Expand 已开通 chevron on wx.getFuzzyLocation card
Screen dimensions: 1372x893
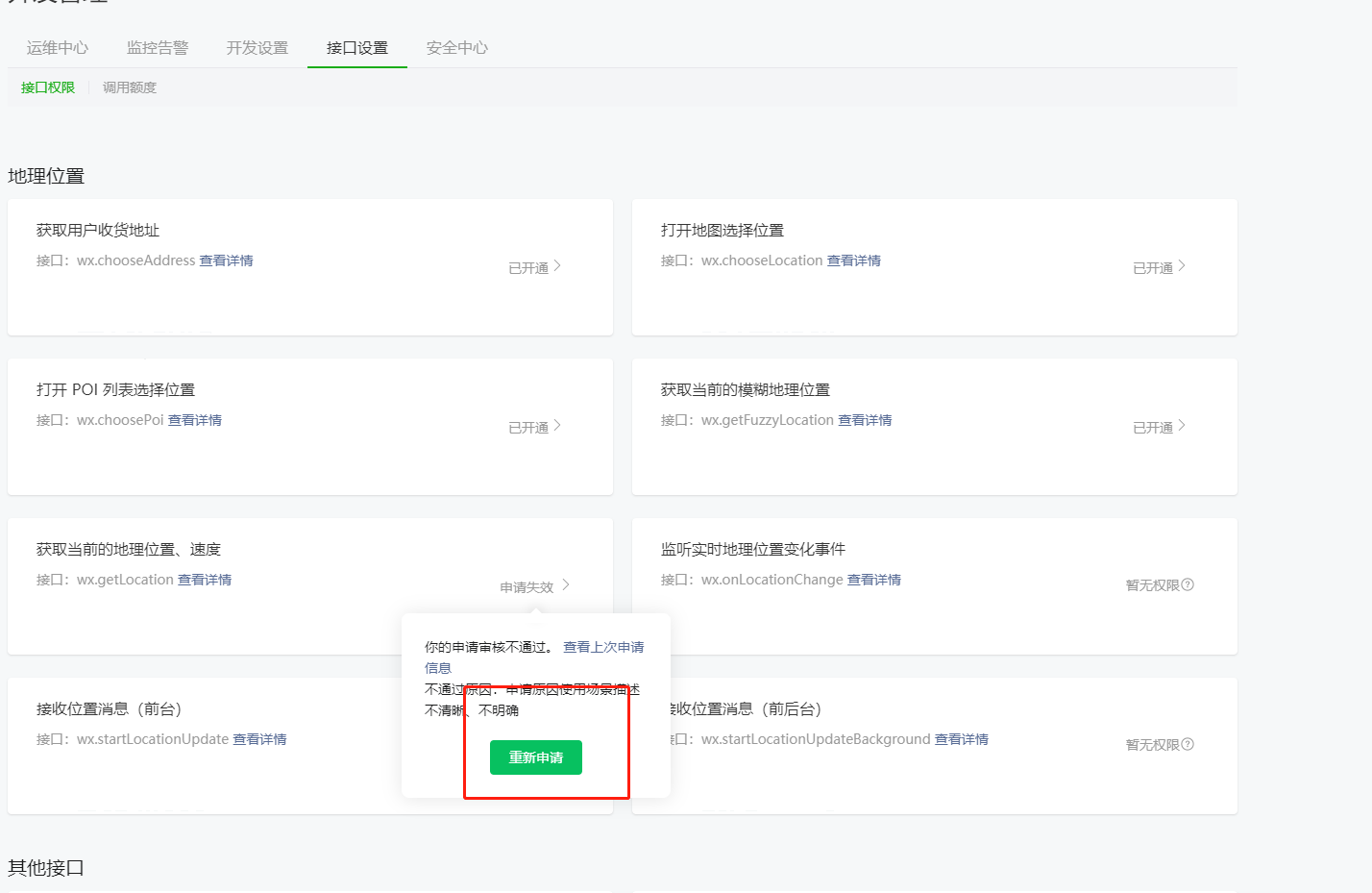click(1182, 426)
